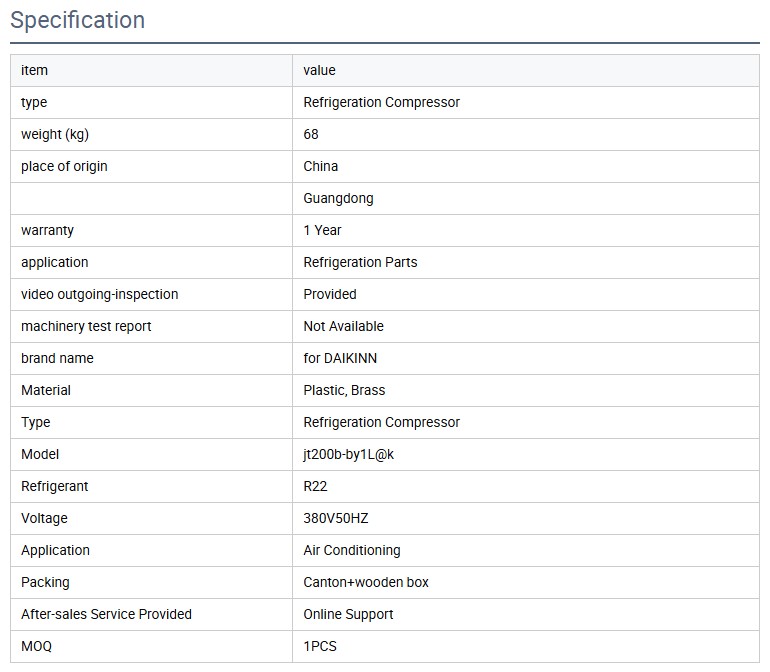Click the 'place of origin' label
This screenshot has height=672, width=770.
pyautogui.click(x=64, y=166)
